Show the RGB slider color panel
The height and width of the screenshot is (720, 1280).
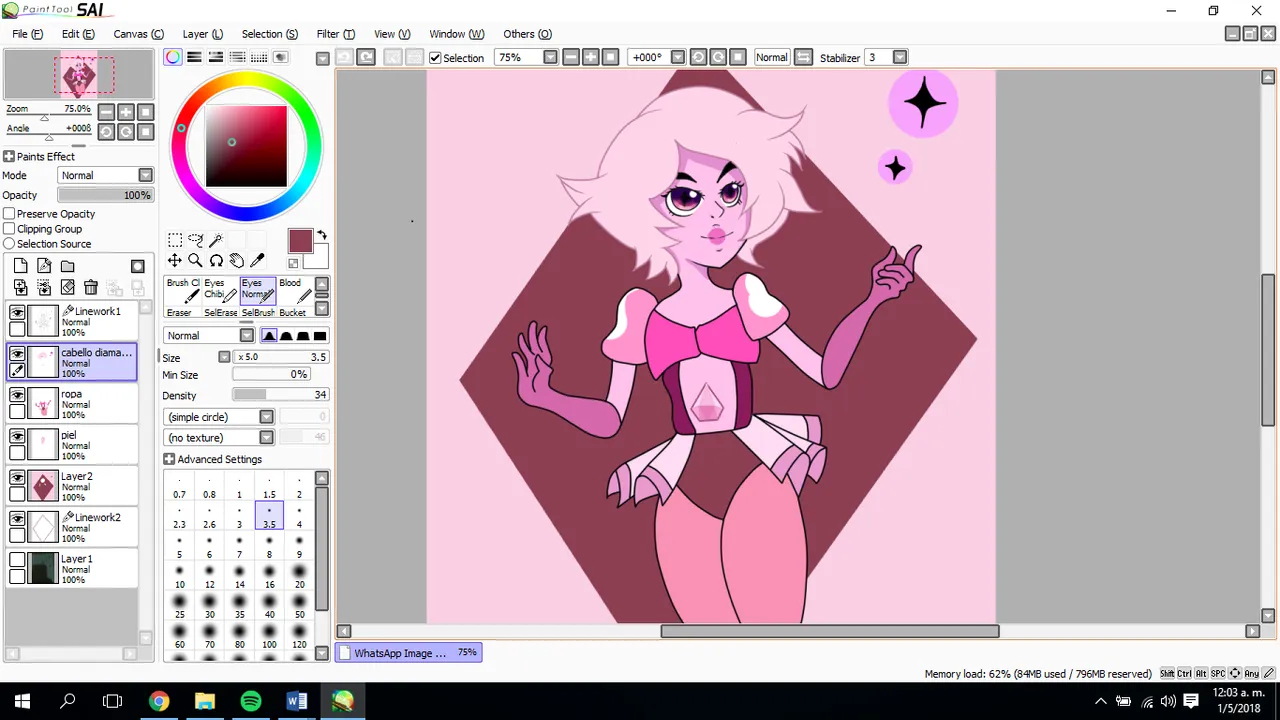pos(194,57)
